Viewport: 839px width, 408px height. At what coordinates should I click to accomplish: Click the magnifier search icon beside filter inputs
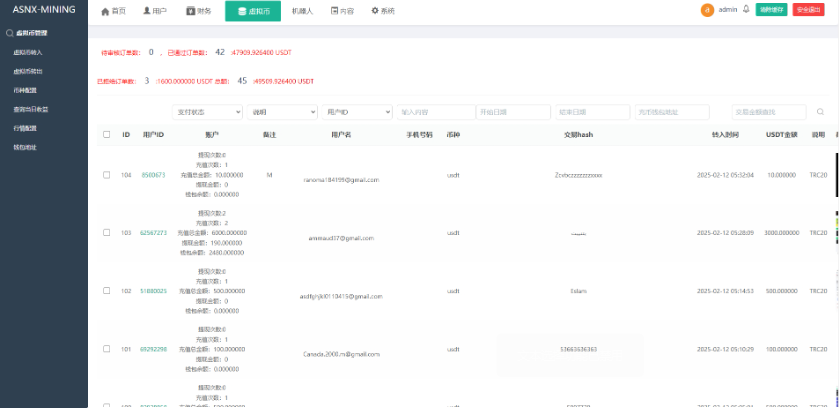[820, 112]
